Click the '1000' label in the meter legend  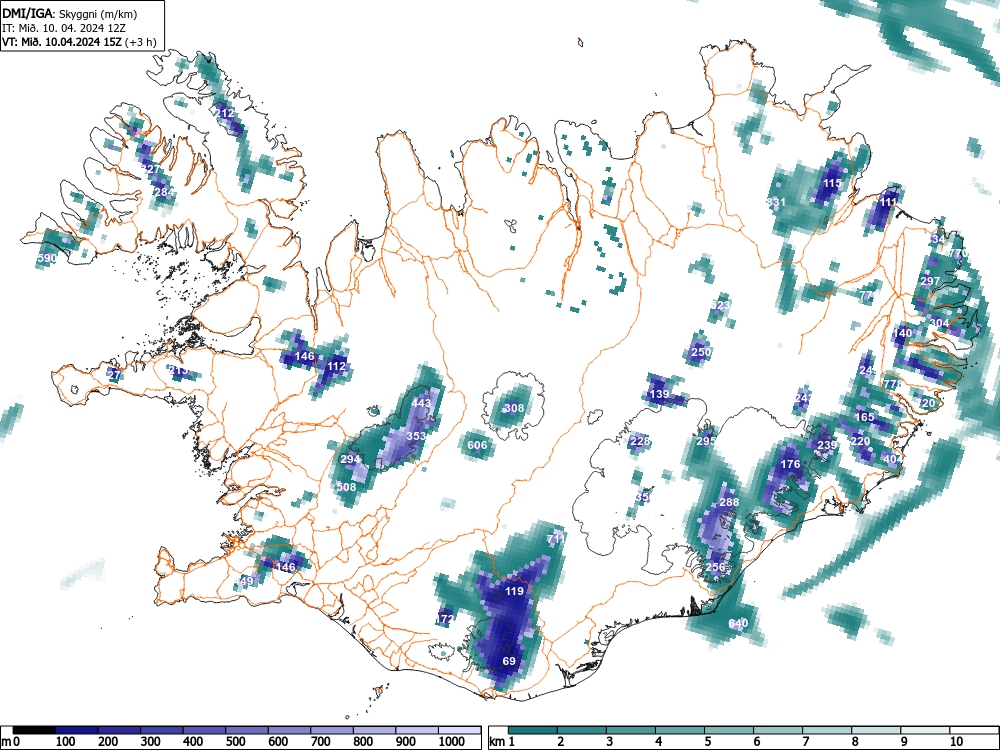pyautogui.click(x=452, y=742)
